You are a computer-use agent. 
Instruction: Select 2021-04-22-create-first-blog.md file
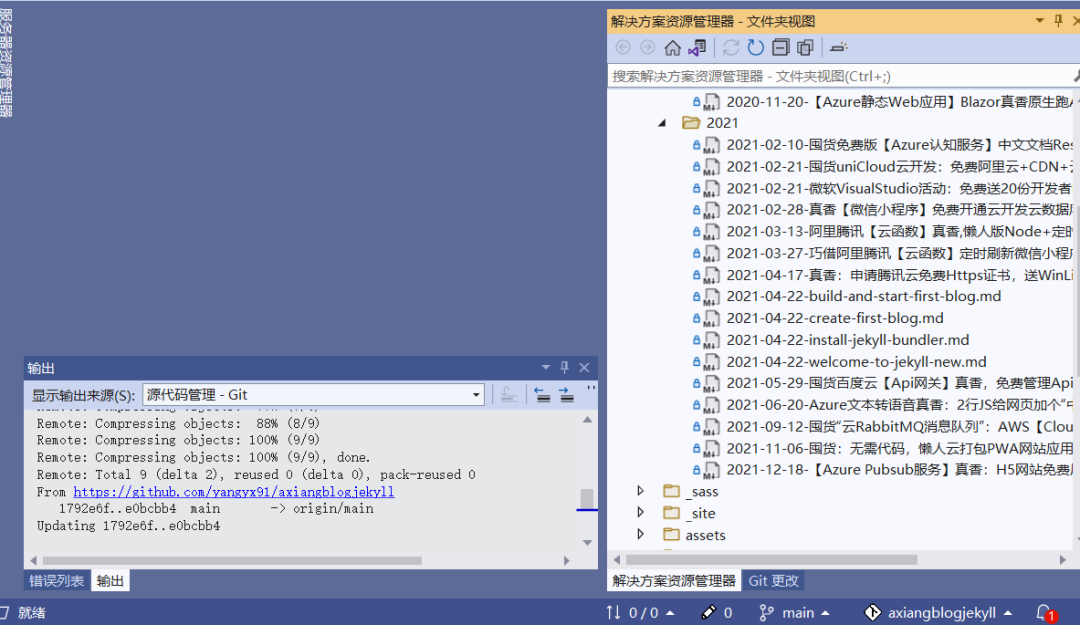[835, 318]
